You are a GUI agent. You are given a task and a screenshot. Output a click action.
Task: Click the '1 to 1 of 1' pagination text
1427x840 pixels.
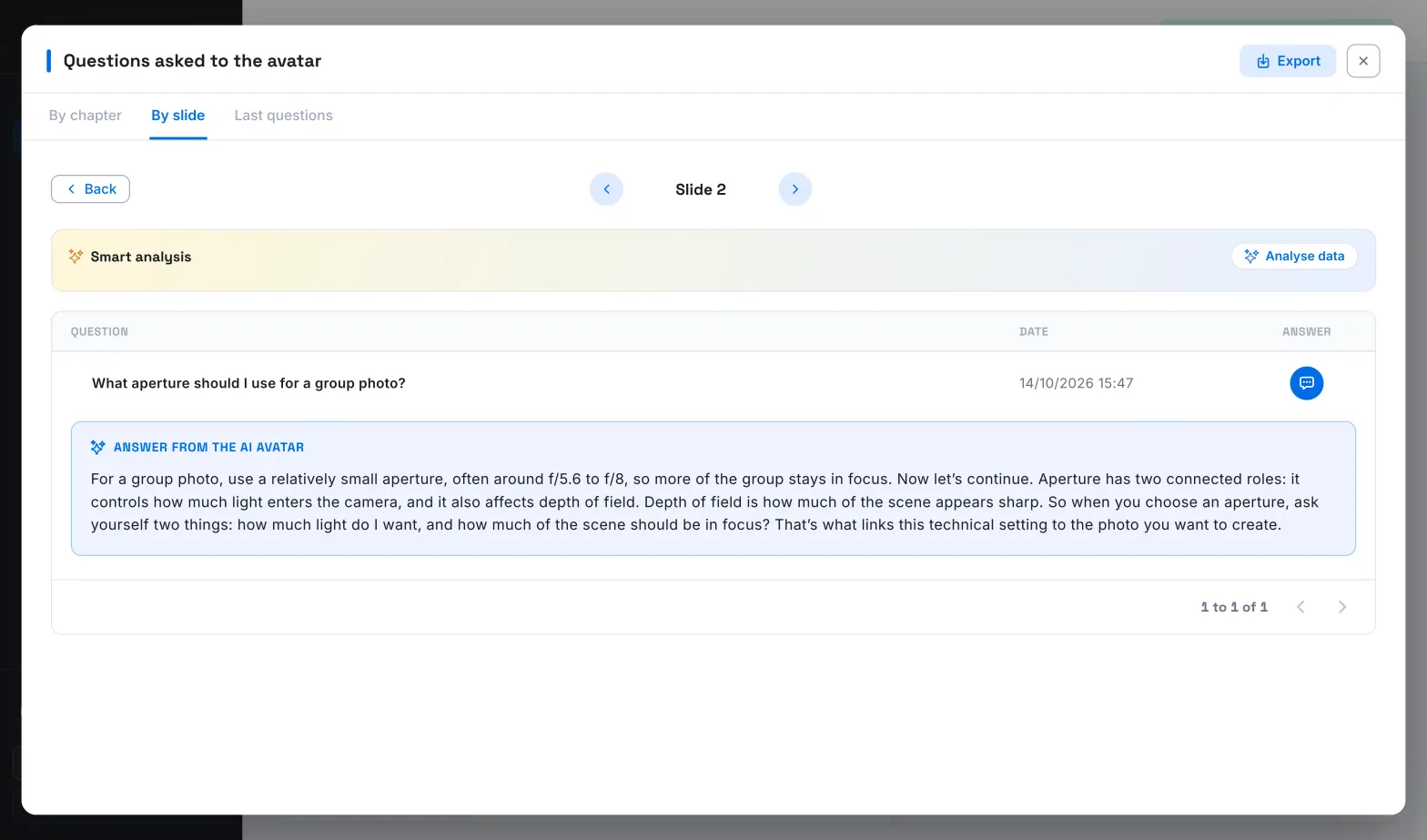(1234, 607)
